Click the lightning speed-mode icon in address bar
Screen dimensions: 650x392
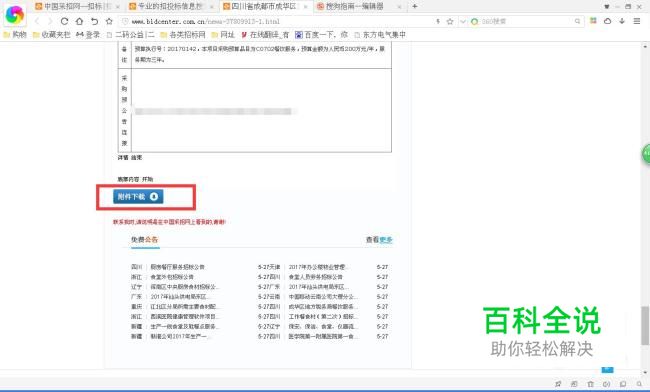click(x=438, y=21)
